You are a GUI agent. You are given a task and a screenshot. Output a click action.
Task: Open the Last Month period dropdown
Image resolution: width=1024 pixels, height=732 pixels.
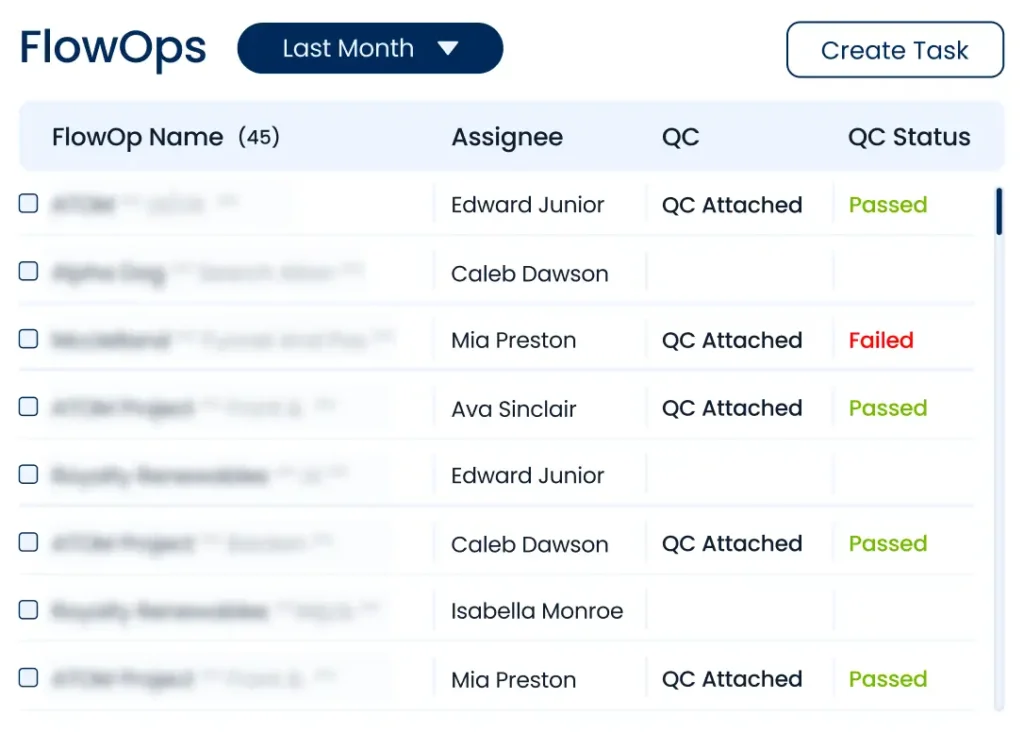click(x=369, y=49)
